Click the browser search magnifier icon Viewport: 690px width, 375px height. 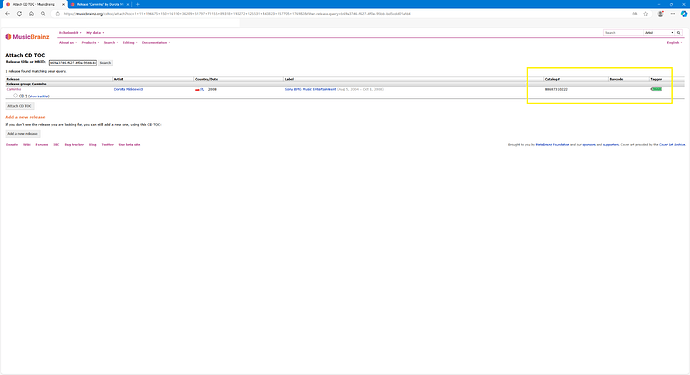click(43, 14)
